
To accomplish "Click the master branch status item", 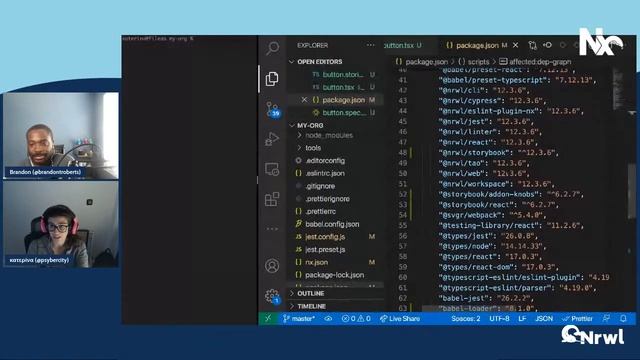I will coord(299,318).
